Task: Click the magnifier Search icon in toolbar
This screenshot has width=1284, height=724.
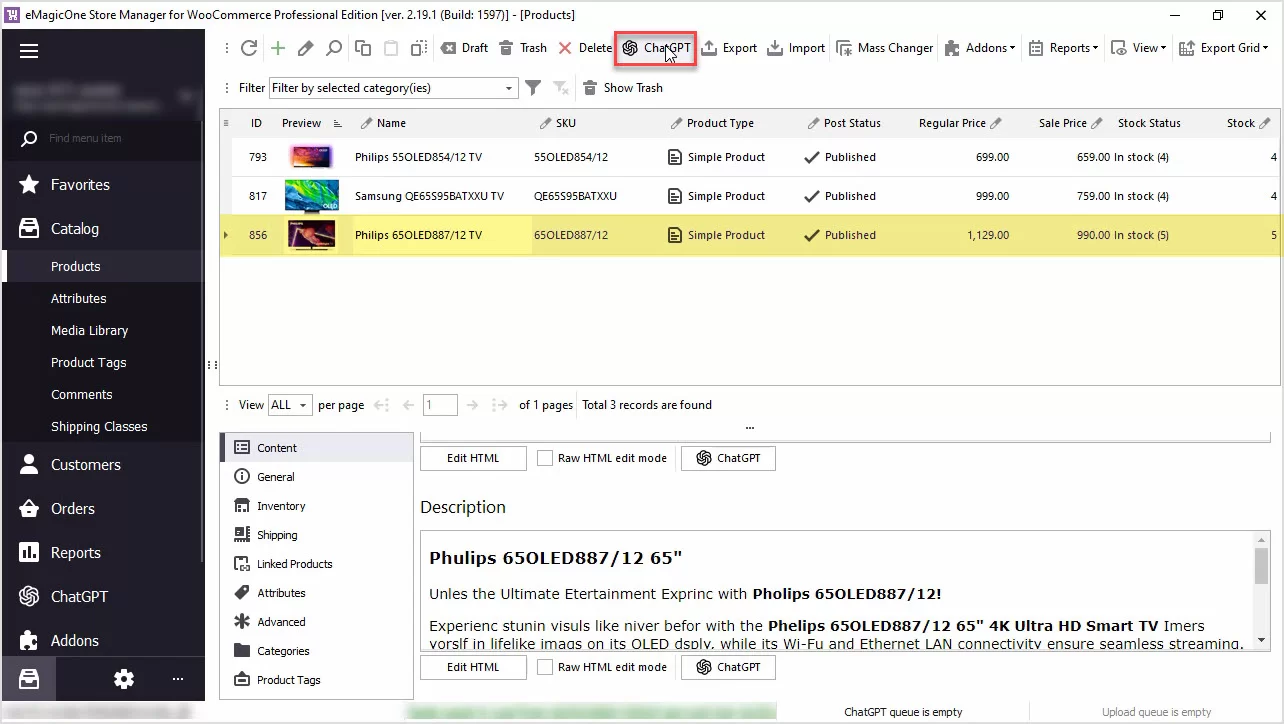Action: point(334,48)
